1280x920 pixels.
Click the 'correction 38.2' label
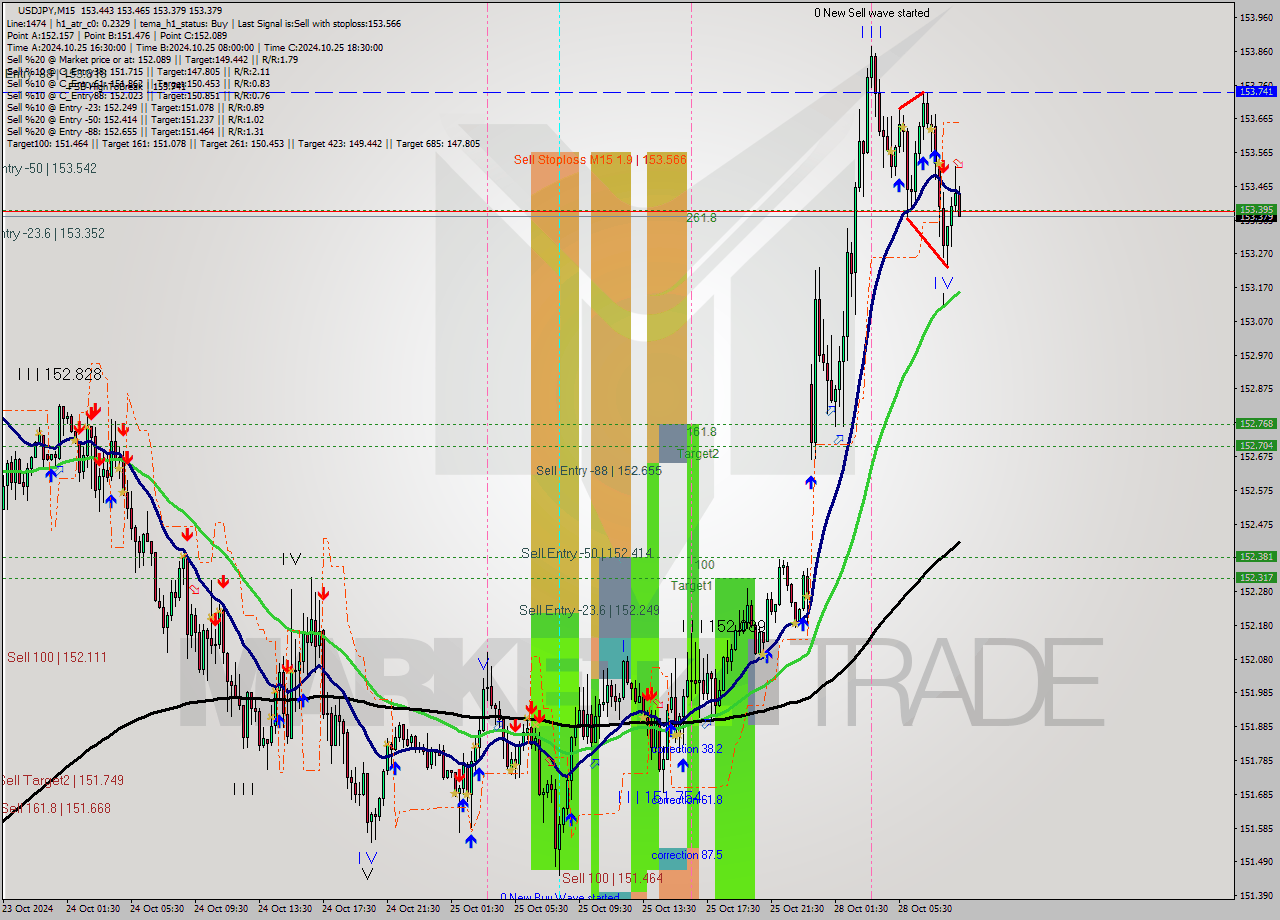[687, 749]
